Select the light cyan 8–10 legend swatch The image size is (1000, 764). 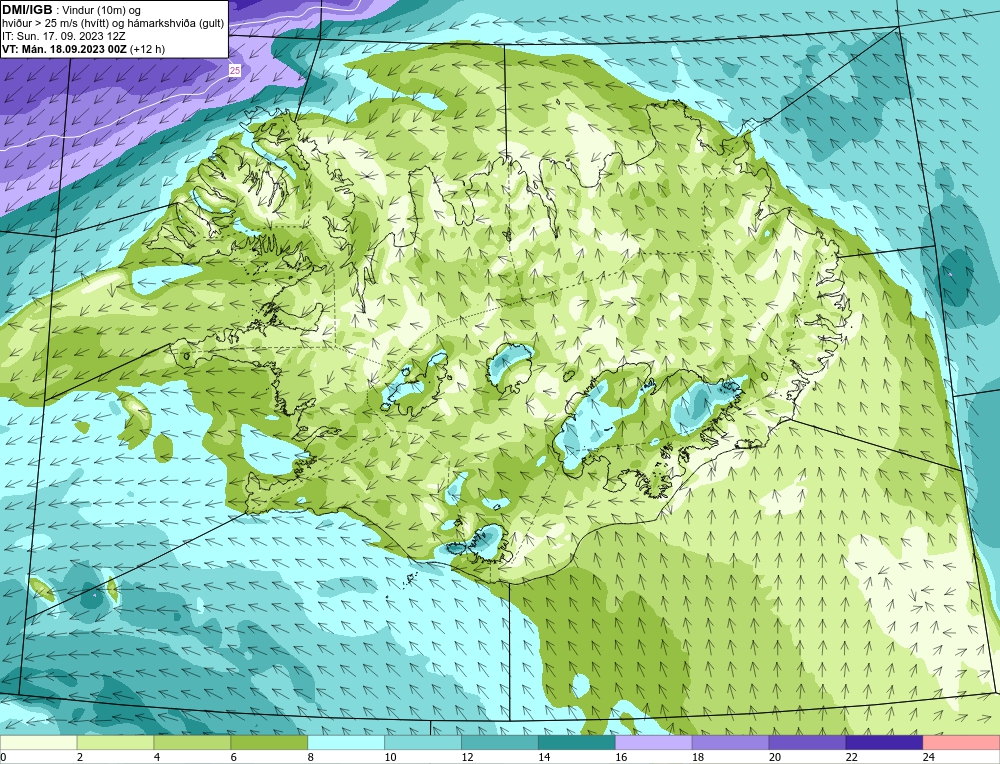point(346,742)
